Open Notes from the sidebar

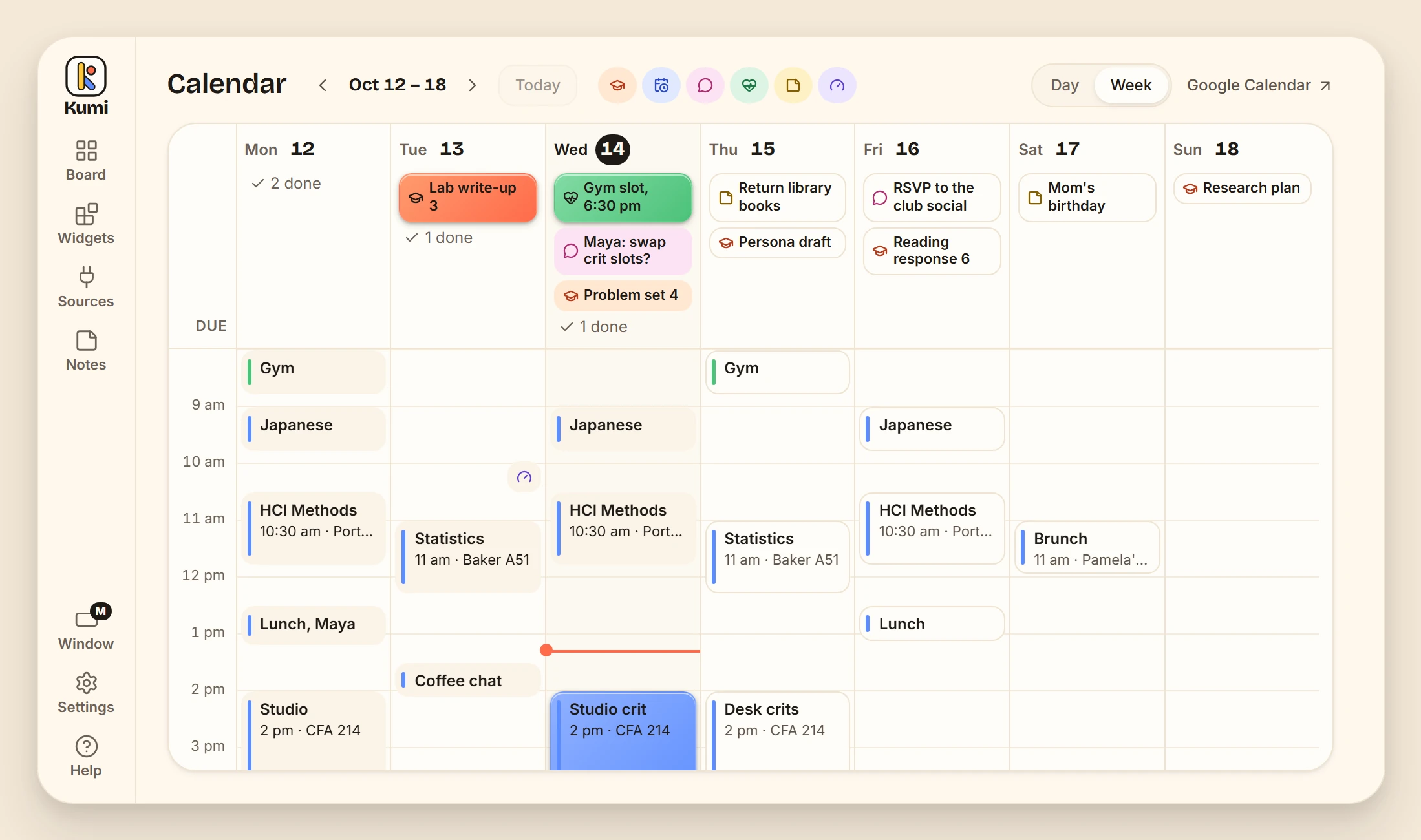point(86,351)
